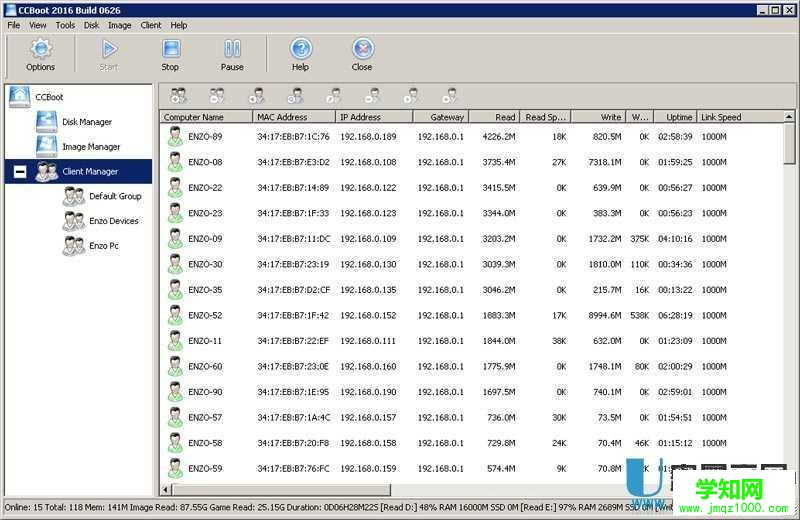The height and width of the screenshot is (520, 800).
Task: Click the ENZO-30 client user icon
Action: 175,264
